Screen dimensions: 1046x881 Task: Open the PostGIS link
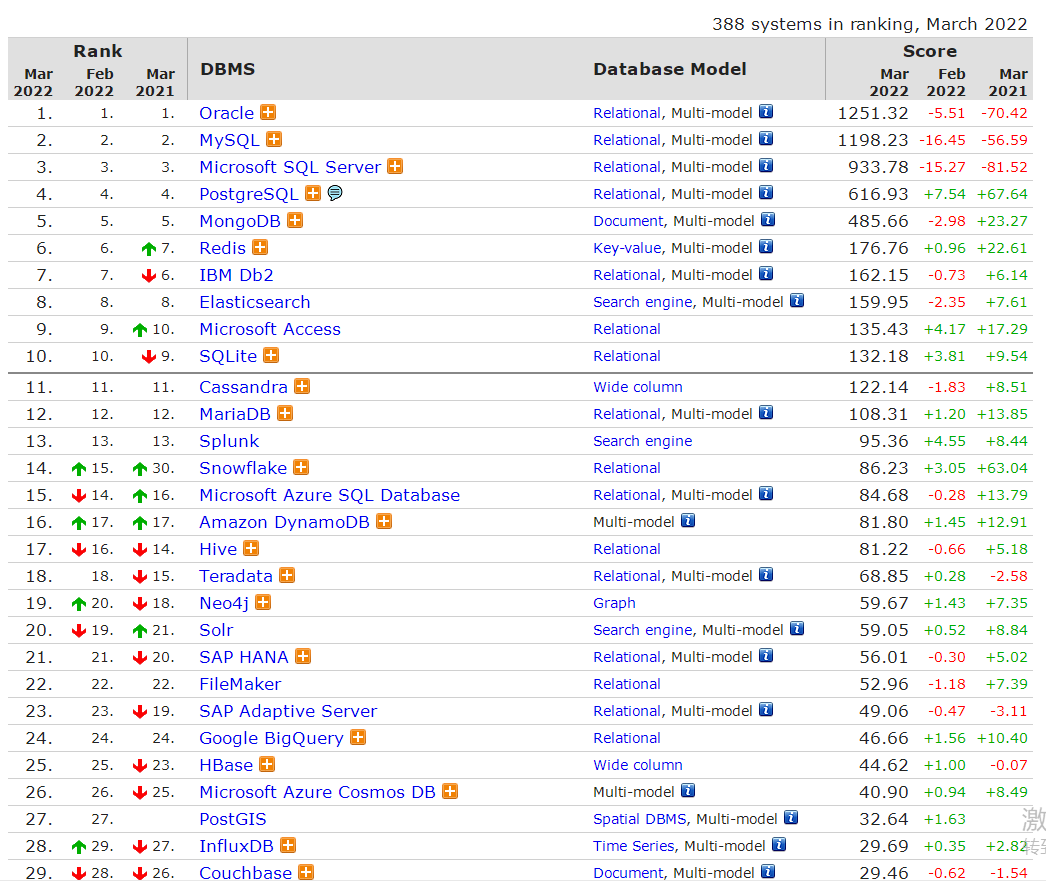(x=233, y=820)
